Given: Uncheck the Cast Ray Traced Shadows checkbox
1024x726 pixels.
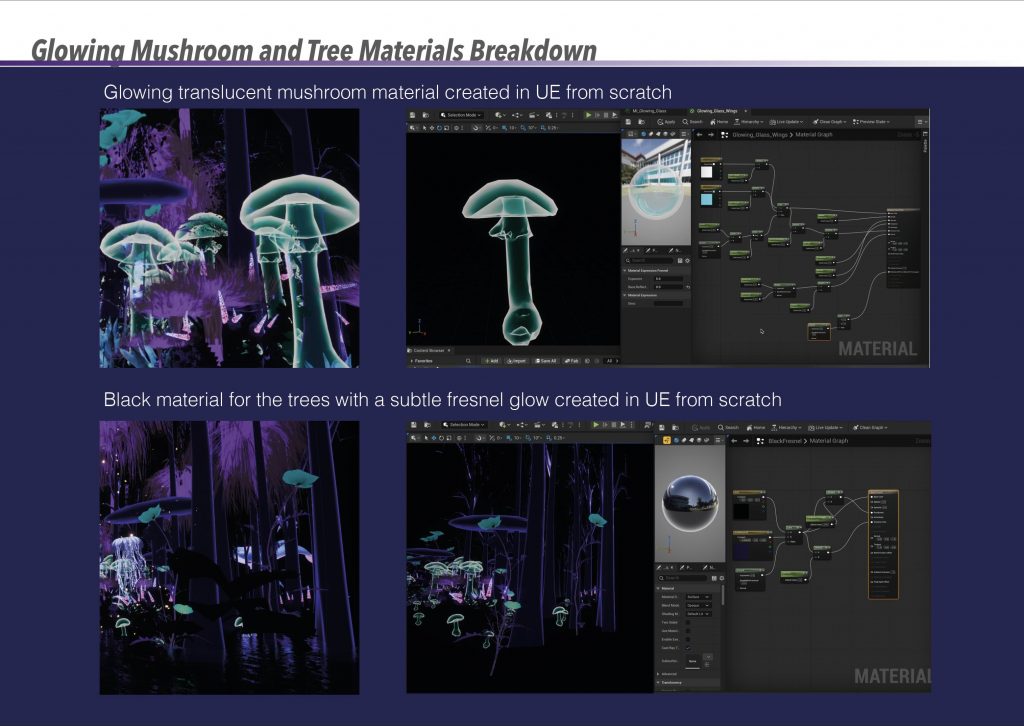Looking at the screenshot, I should (687, 647).
